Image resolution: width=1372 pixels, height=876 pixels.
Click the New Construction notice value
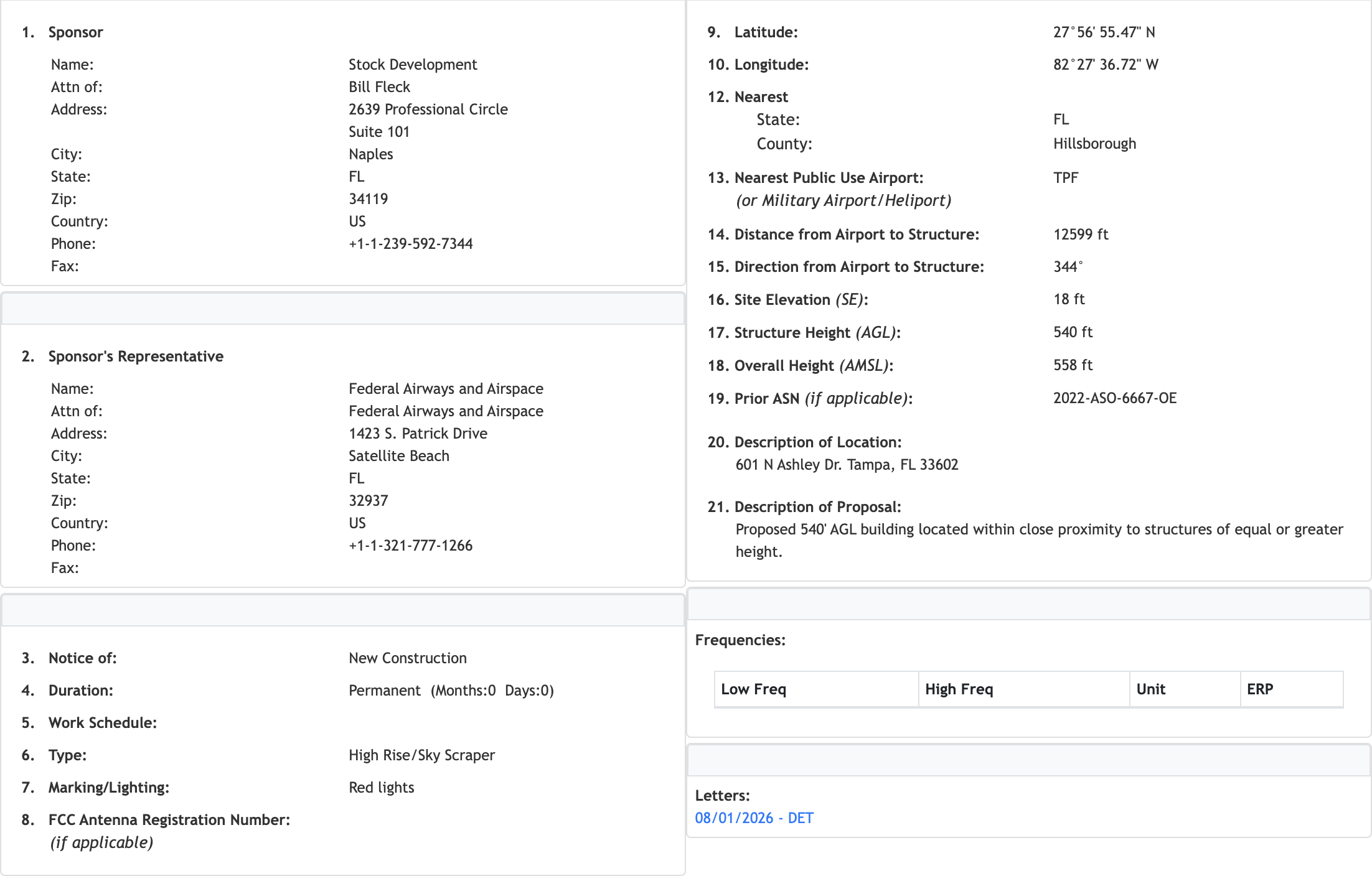tap(407, 658)
